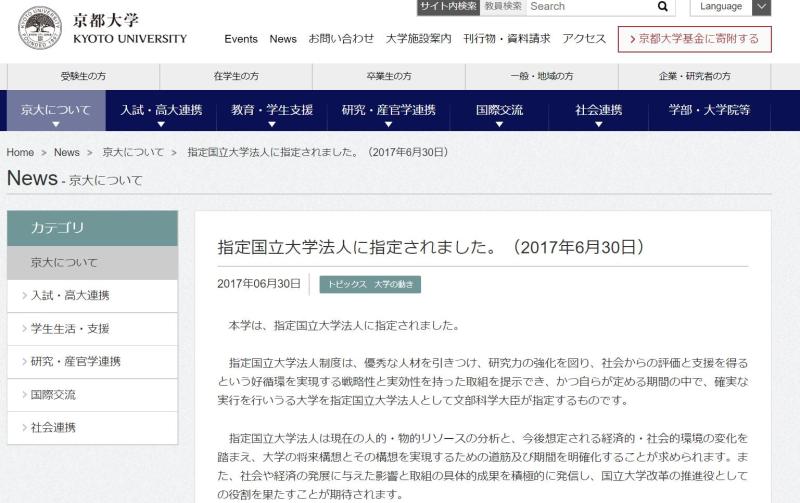800x503 pixels.
Task: Expand the 入試・高大連携 main menu
Action: coord(161,111)
